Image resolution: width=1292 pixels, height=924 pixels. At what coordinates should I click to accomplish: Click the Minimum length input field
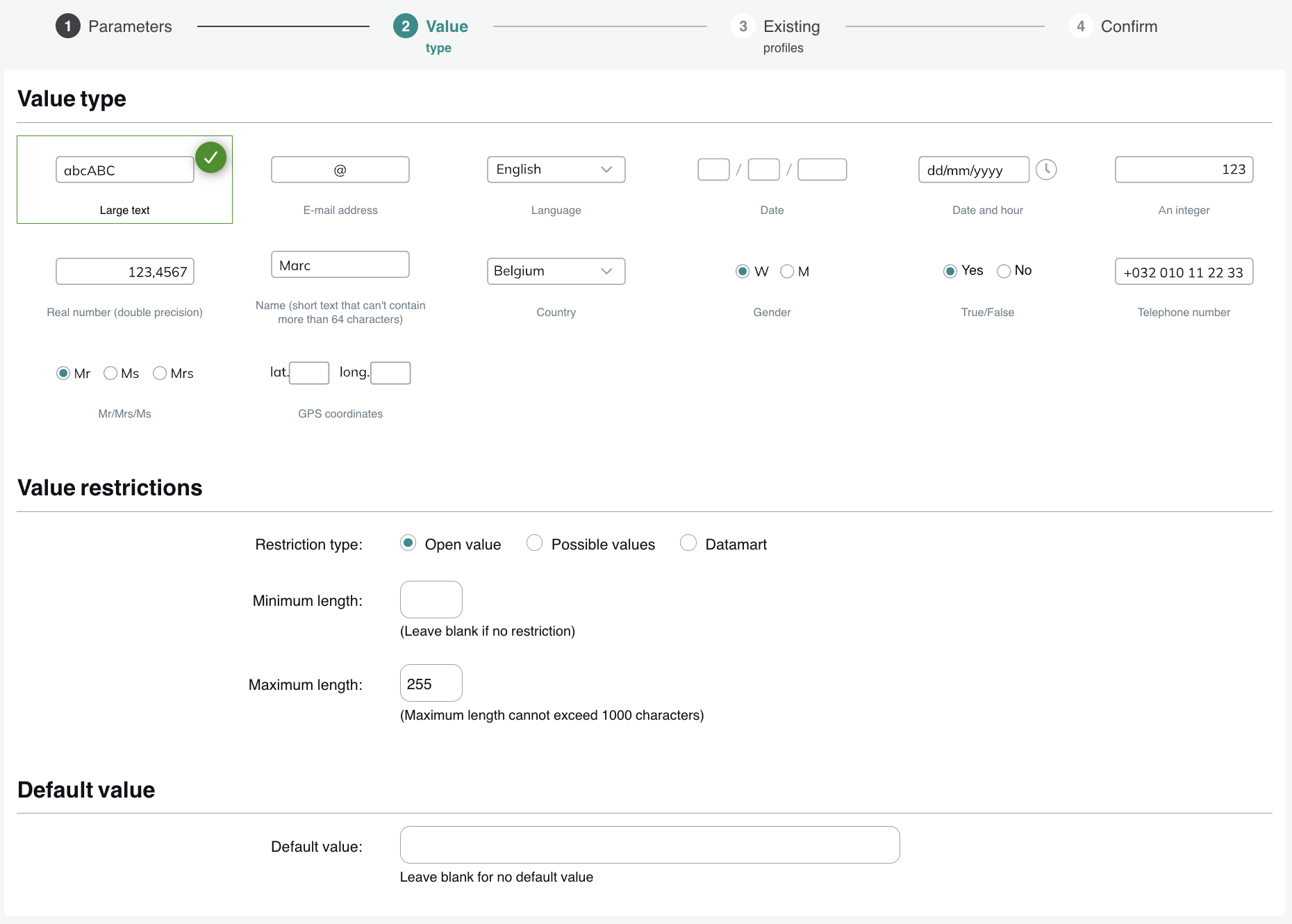point(431,600)
